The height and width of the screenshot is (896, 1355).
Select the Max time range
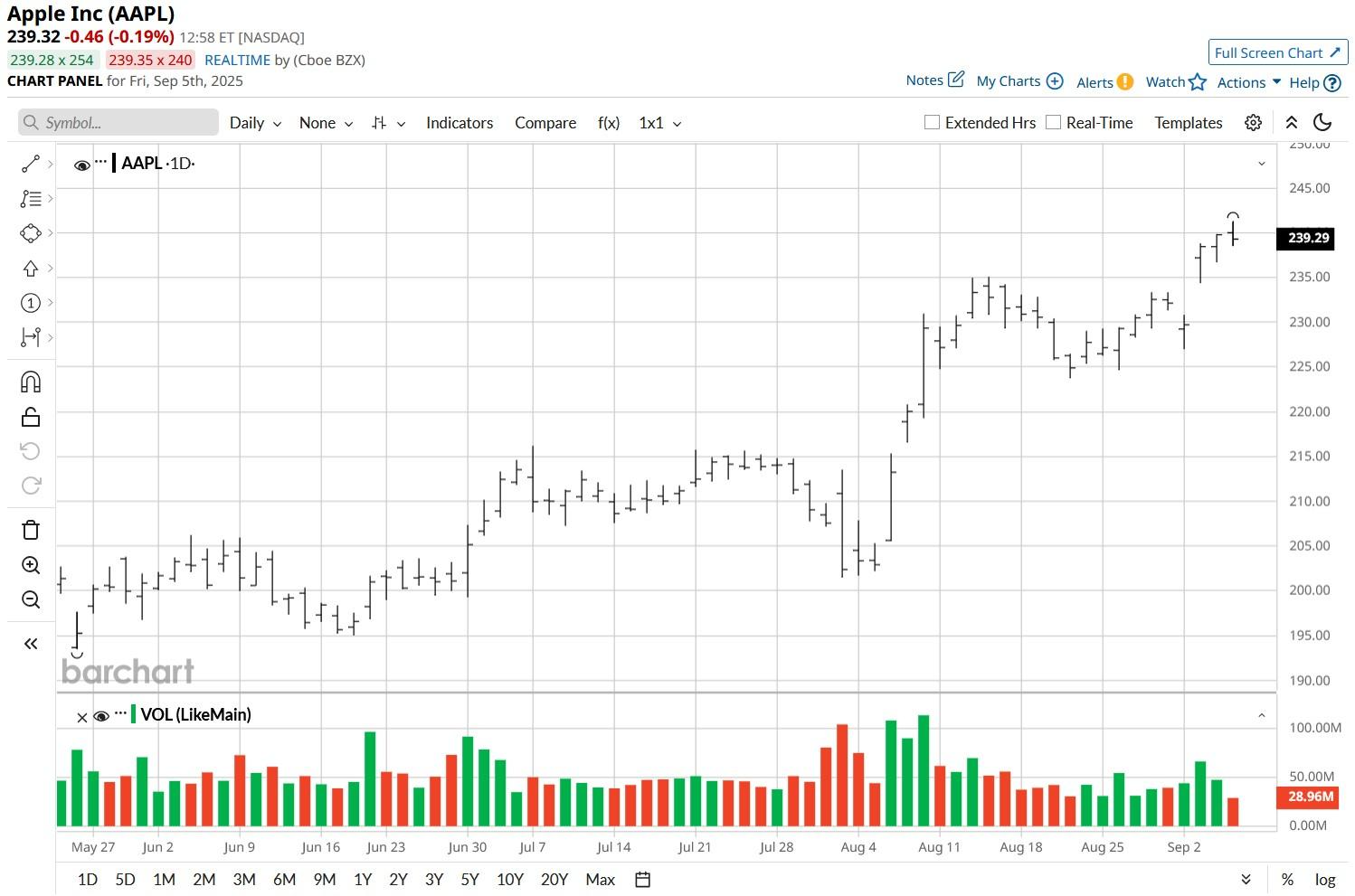(x=600, y=880)
